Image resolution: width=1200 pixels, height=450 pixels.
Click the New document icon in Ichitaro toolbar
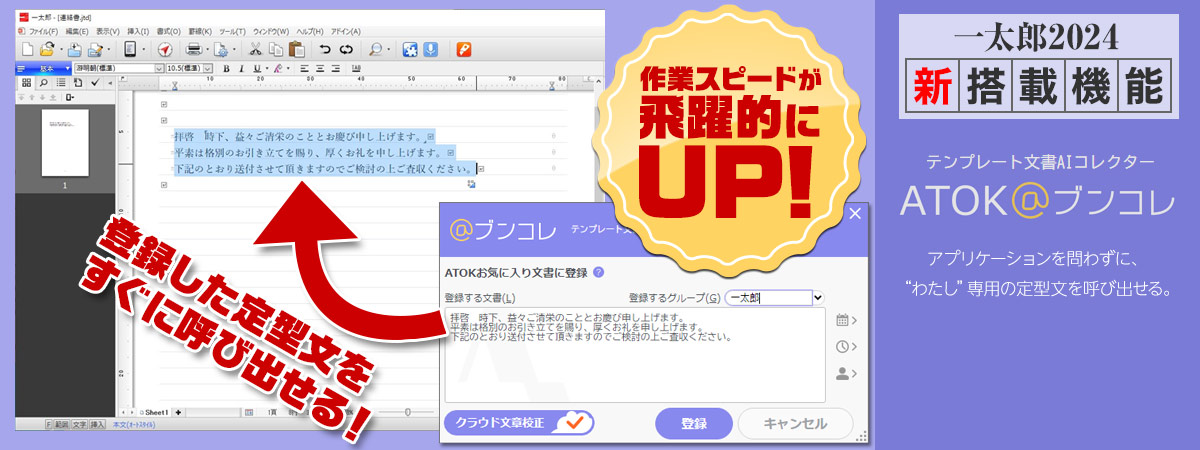coord(29,48)
